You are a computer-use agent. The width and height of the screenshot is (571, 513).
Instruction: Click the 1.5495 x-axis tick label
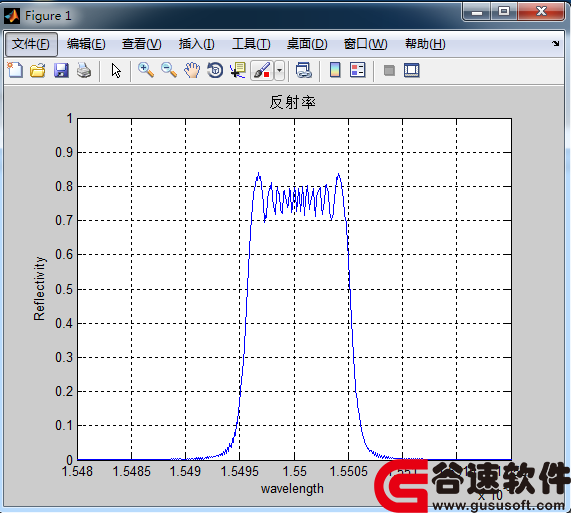pyautogui.click(x=240, y=471)
